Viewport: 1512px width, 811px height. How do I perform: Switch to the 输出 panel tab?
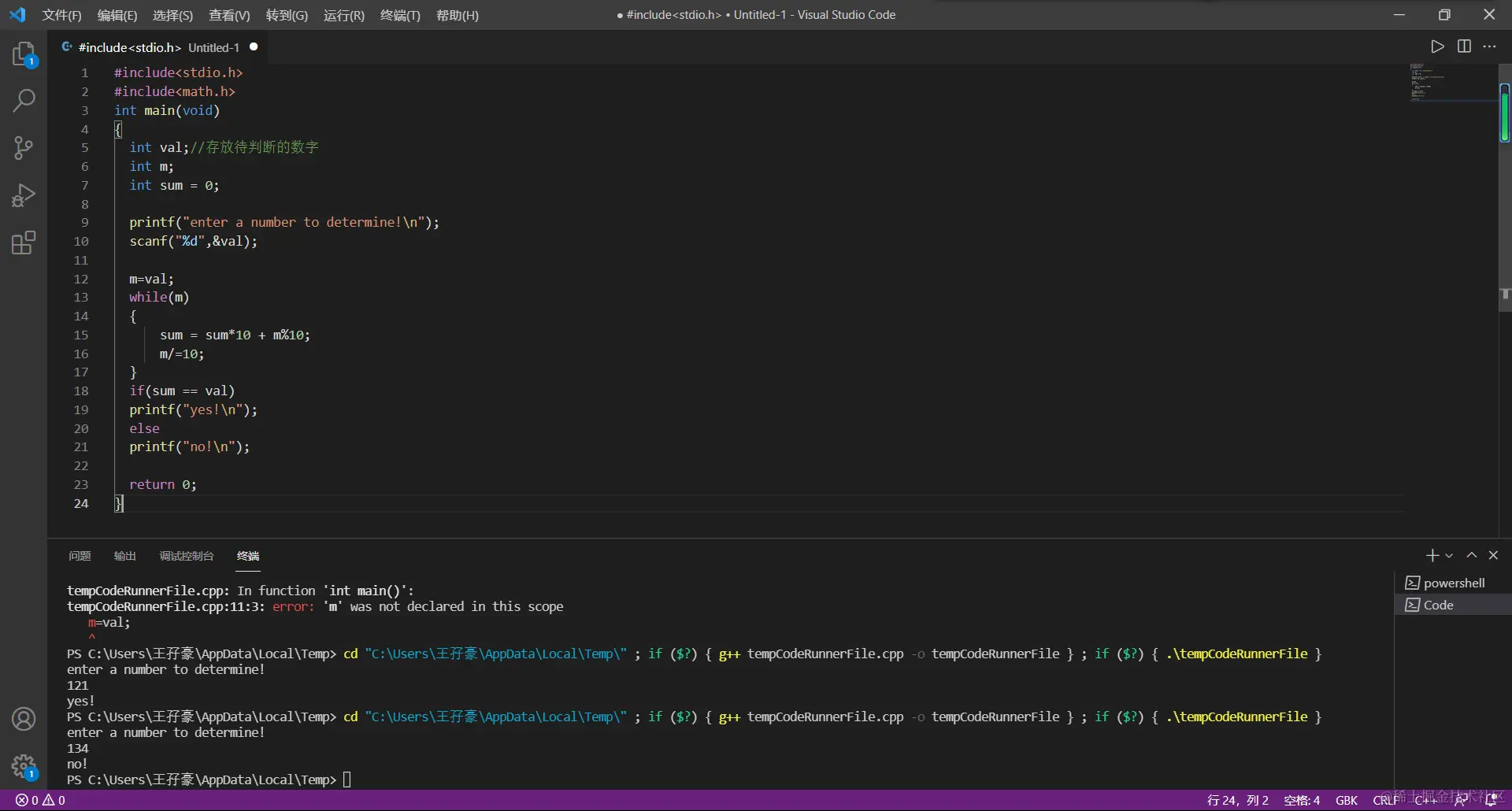[x=125, y=556]
